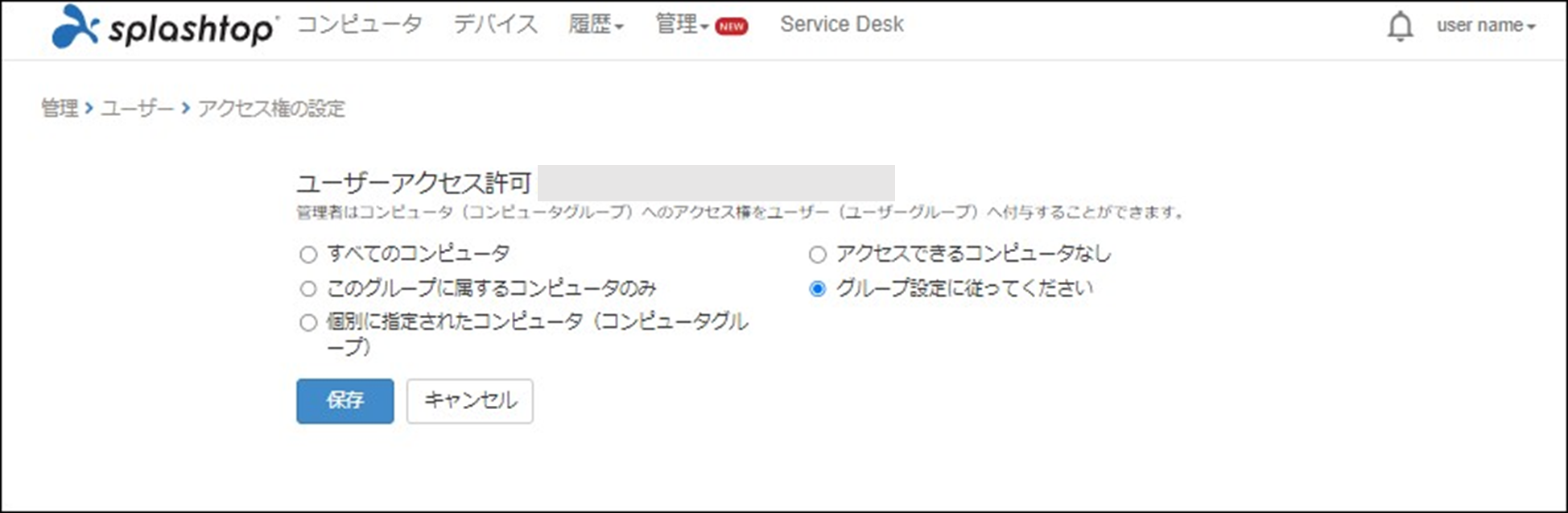Click the キャンセル button
Viewport: 1568px width, 513px height.
coord(470,401)
